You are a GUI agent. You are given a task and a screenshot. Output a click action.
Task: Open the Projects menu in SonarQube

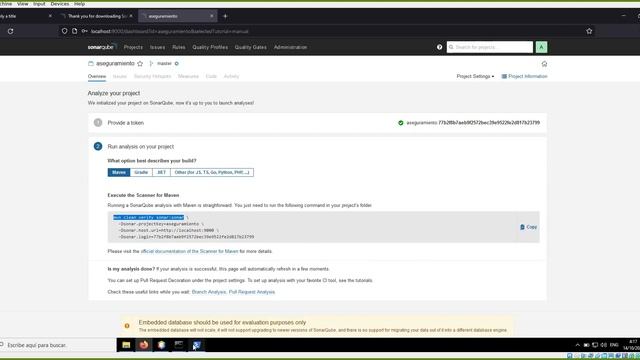point(133,47)
